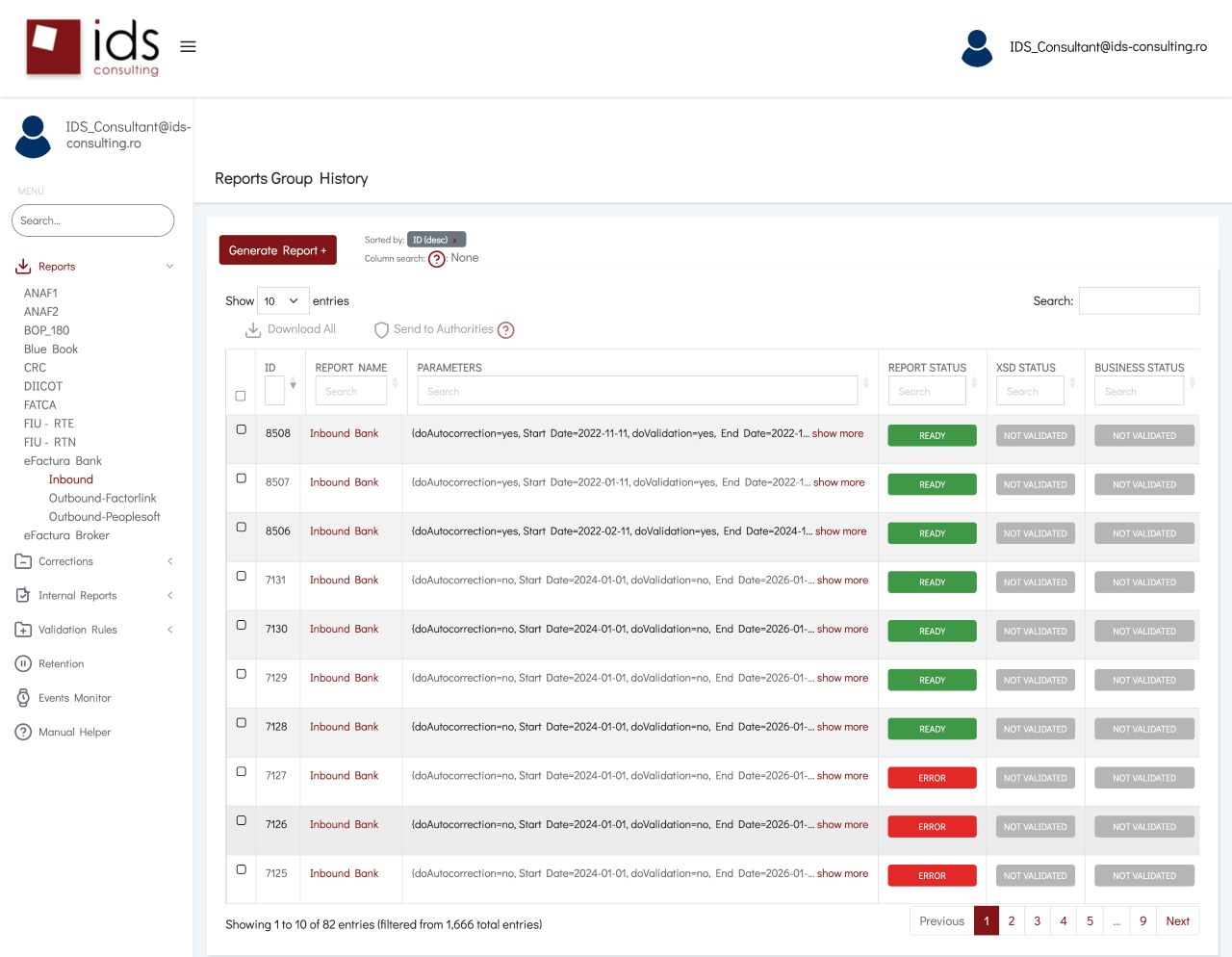Open Inbound Bank link for report 8506

click(x=344, y=530)
